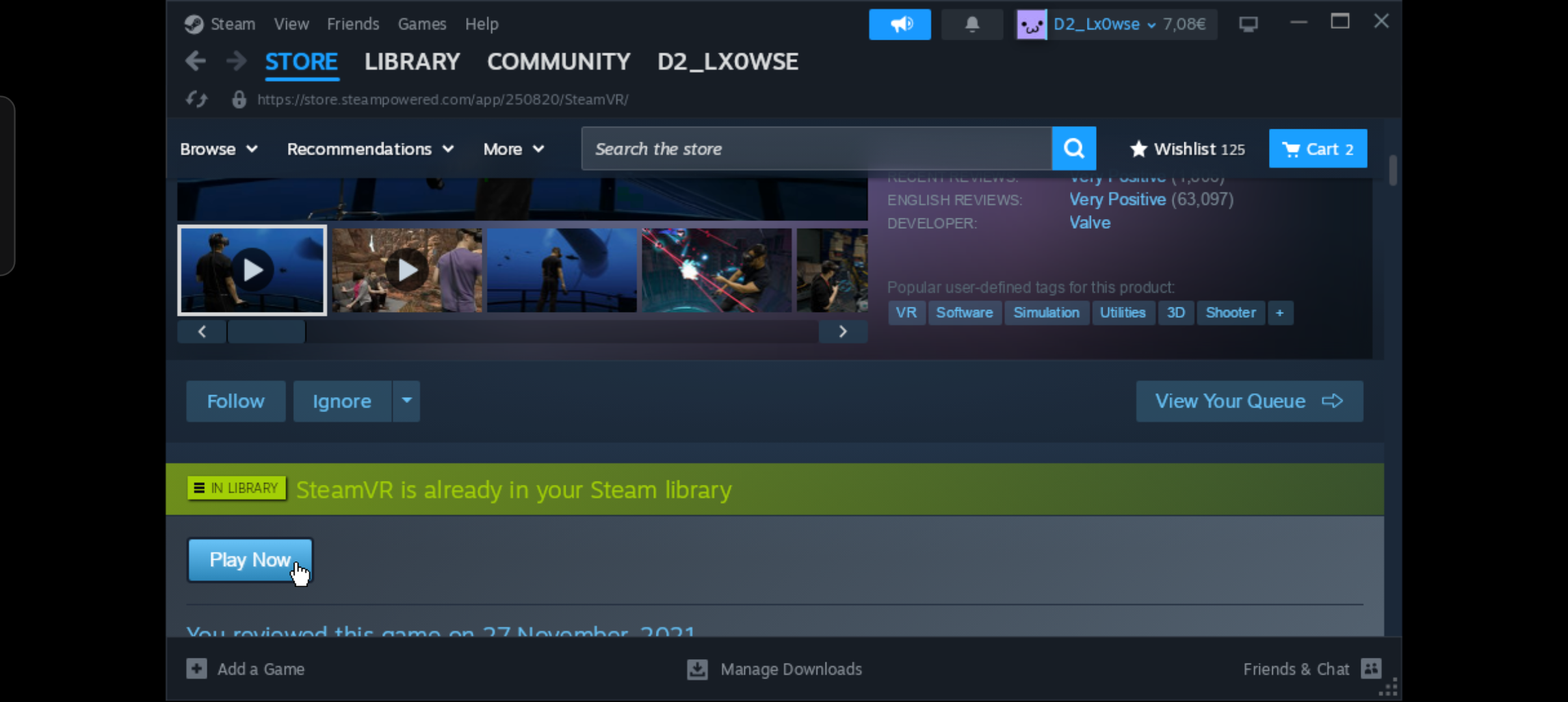Switch to the LIBRARY tab
The image size is (1568, 702).
pyautogui.click(x=412, y=62)
